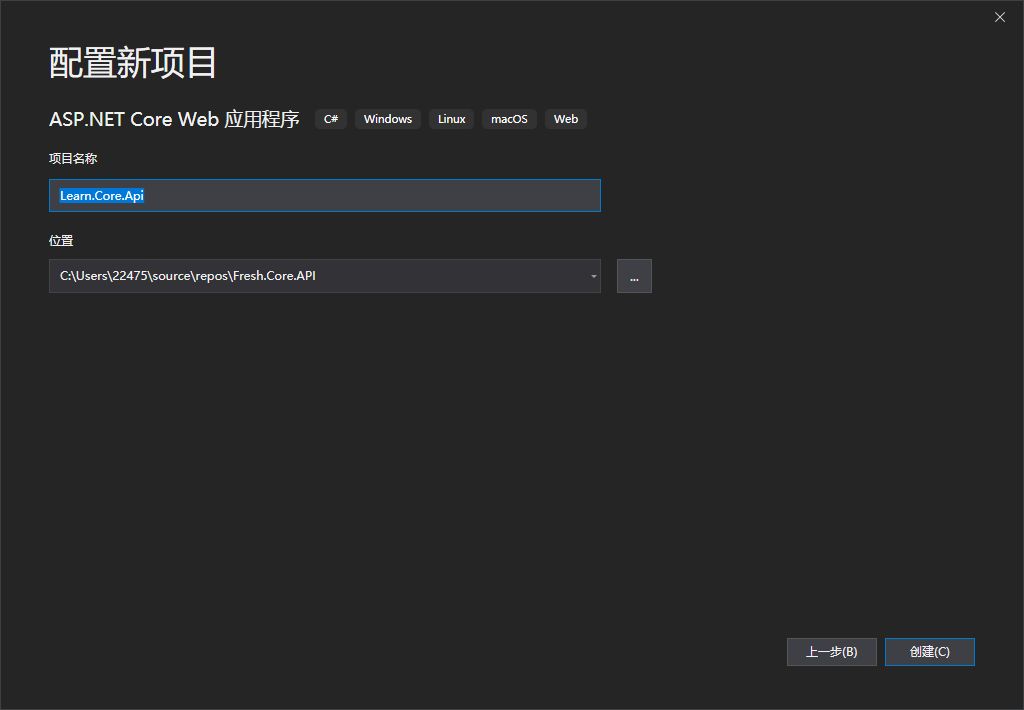The image size is (1024, 710).
Task: Click the Fresh.Core.API path text
Action: click(186, 275)
